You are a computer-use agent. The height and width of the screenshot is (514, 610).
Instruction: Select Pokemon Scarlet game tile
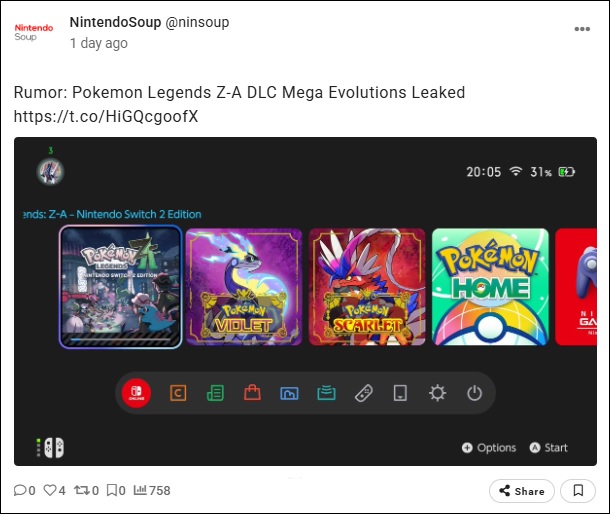pyautogui.click(x=367, y=287)
